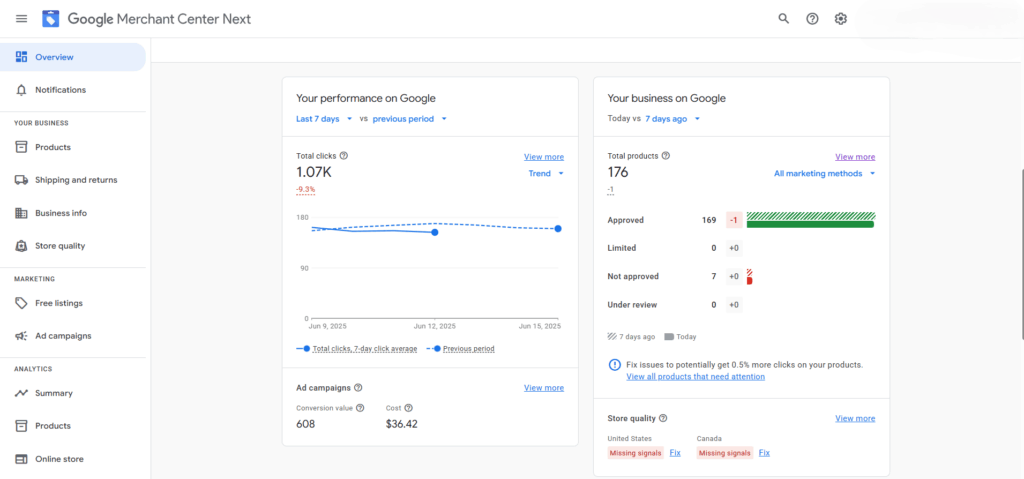Image resolution: width=1024 pixels, height=479 pixels.
Task: Click the Jun 12 data point on solid line
Action: coord(434,232)
